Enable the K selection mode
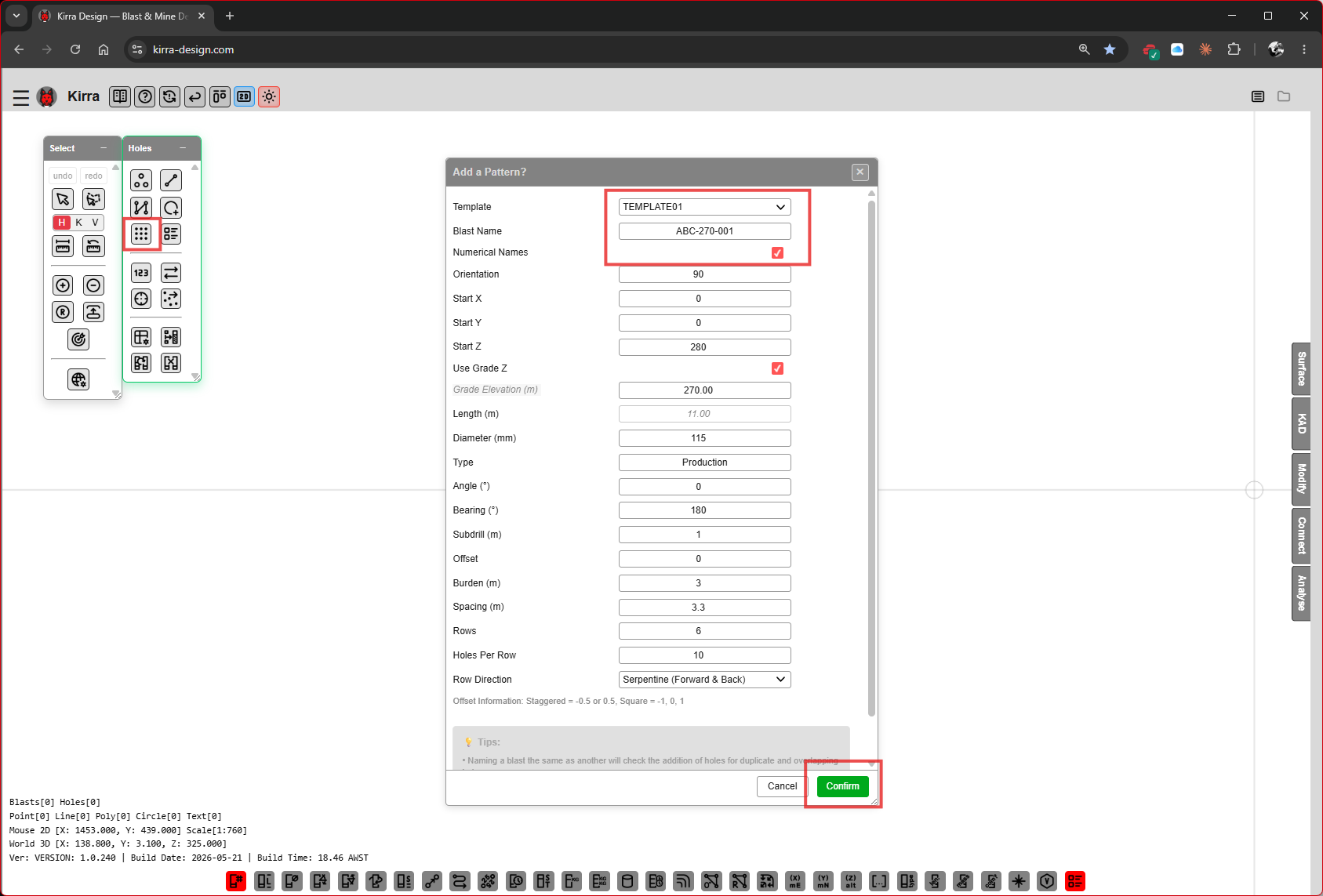Image resolution: width=1323 pixels, height=896 pixels. (x=78, y=223)
